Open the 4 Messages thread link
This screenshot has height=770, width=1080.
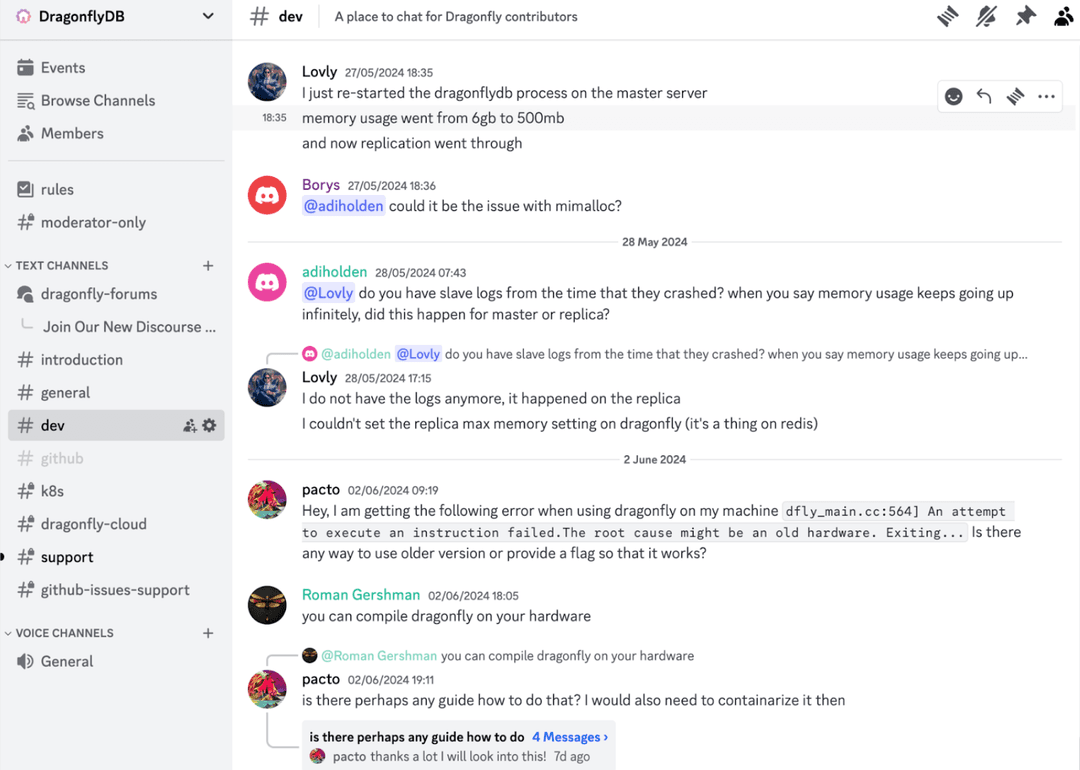click(x=569, y=737)
